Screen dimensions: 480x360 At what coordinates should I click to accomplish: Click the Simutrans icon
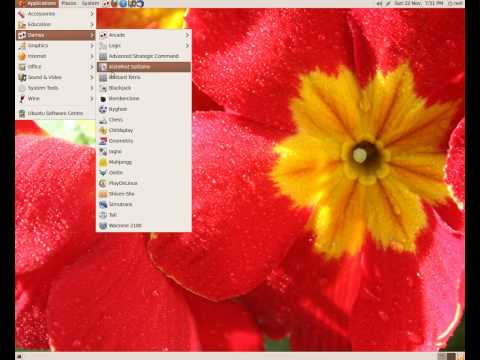tap(103, 205)
